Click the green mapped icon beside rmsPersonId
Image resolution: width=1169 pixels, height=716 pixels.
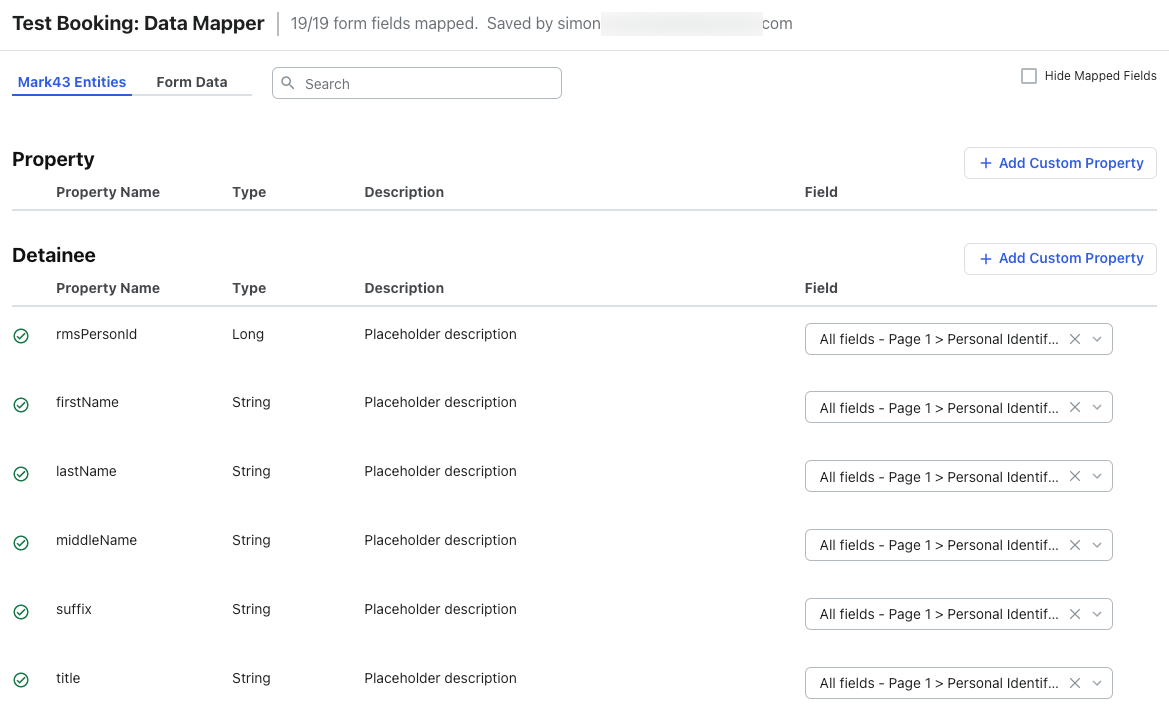[20, 336]
